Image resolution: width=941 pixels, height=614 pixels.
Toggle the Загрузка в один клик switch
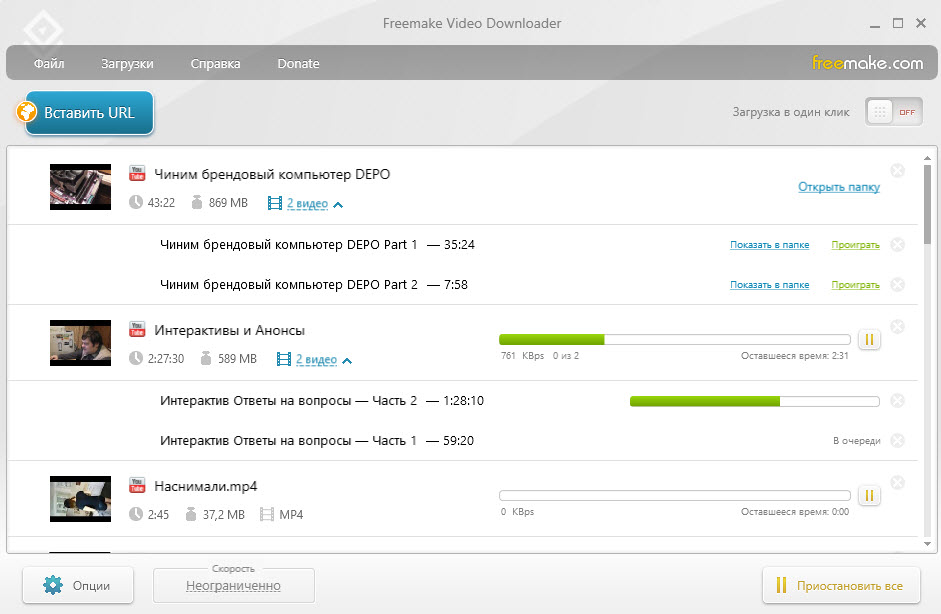[x=894, y=112]
